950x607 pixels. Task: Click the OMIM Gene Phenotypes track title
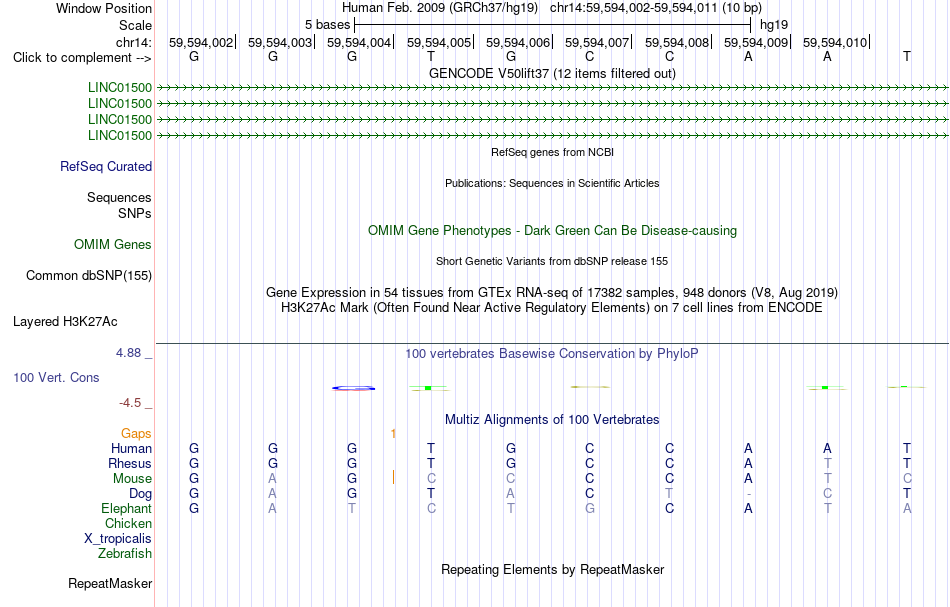click(552, 230)
